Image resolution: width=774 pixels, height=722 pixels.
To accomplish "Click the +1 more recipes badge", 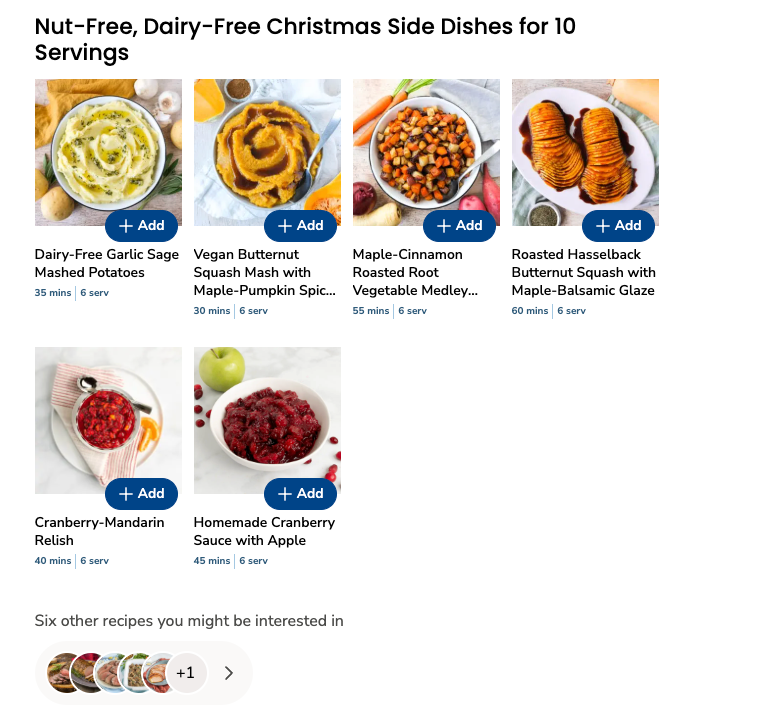I will 186,673.
